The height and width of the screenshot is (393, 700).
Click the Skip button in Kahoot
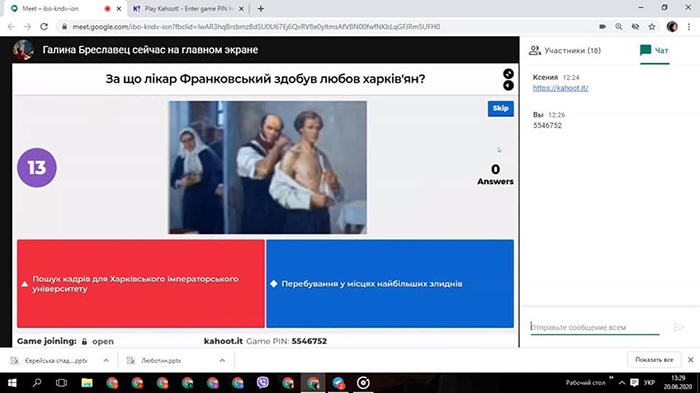(500, 109)
